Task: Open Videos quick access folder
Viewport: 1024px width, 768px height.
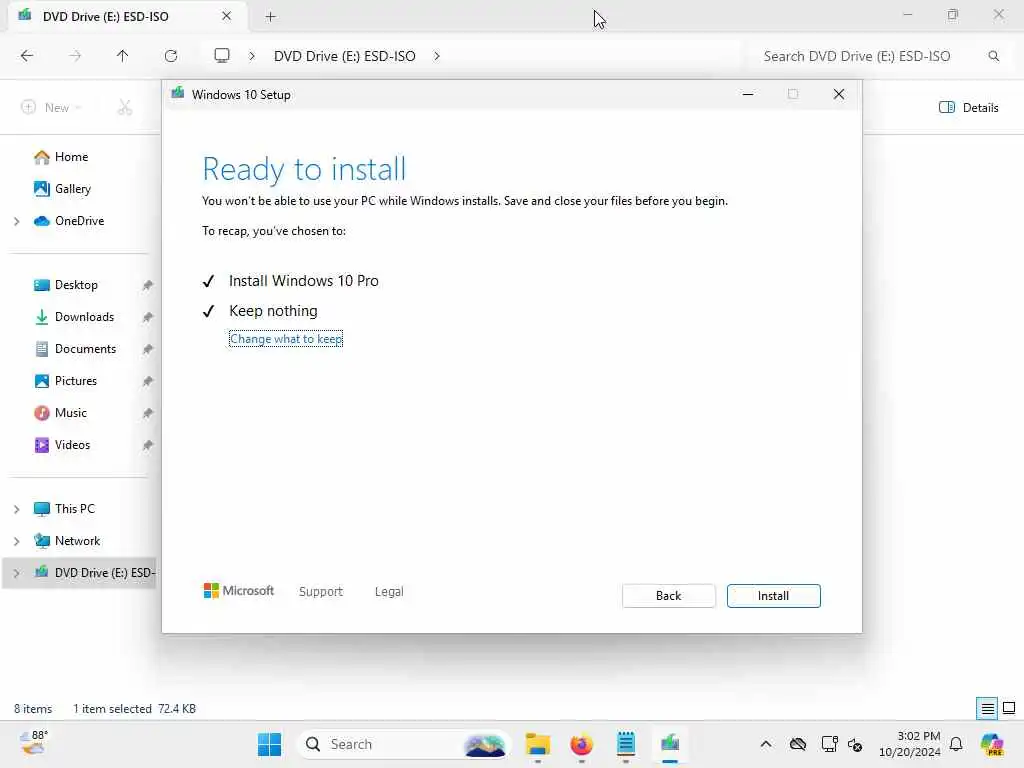Action: pos(72,445)
